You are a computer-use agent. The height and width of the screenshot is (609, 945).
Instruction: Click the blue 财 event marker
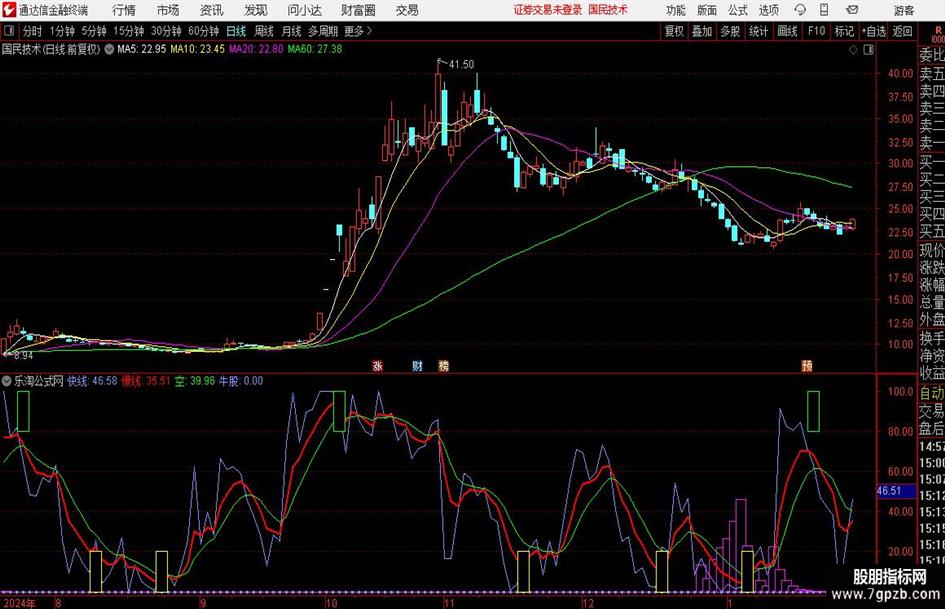coord(417,365)
